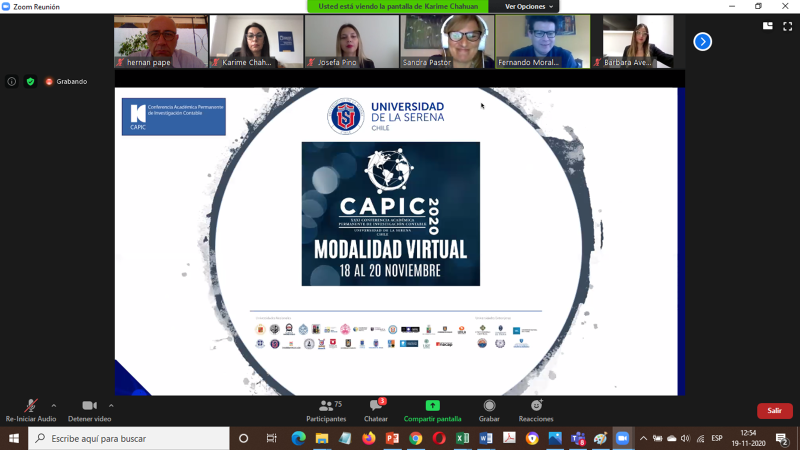Open the Ver Opciones dropdown

529,7
